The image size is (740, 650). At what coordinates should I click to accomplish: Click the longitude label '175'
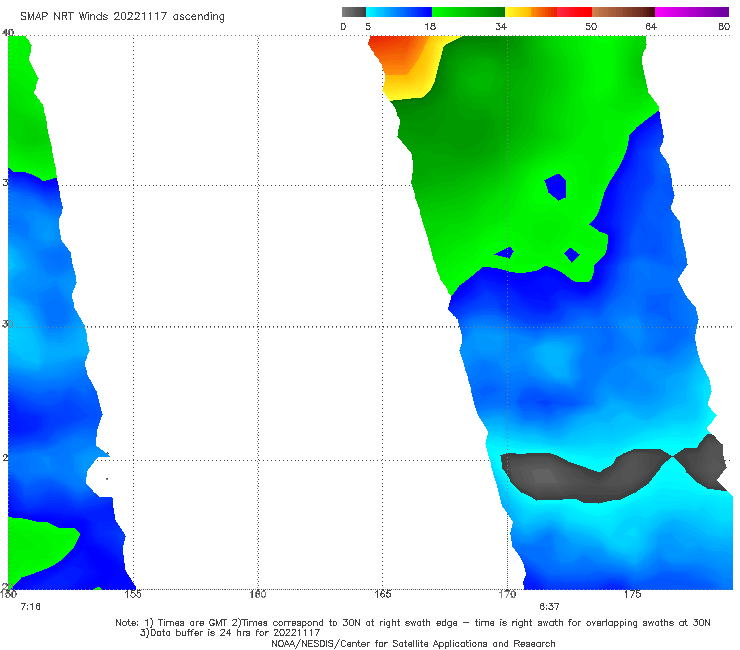click(632, 594)
